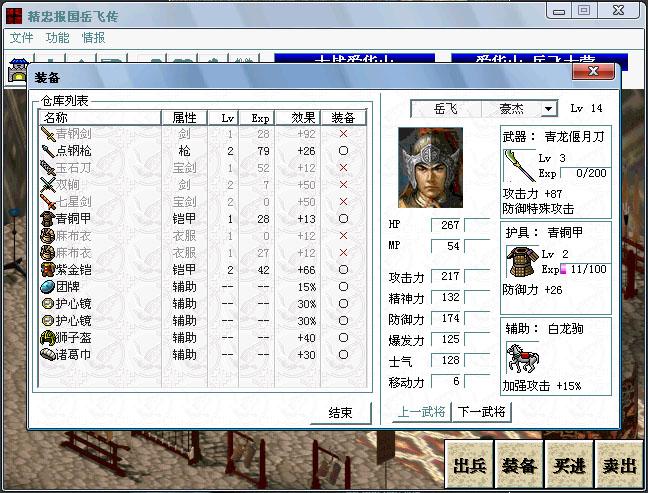Viewport: 648px width, 493px height.
Task: Click the 青钢剑 sword icon
Action: [48, 134]
